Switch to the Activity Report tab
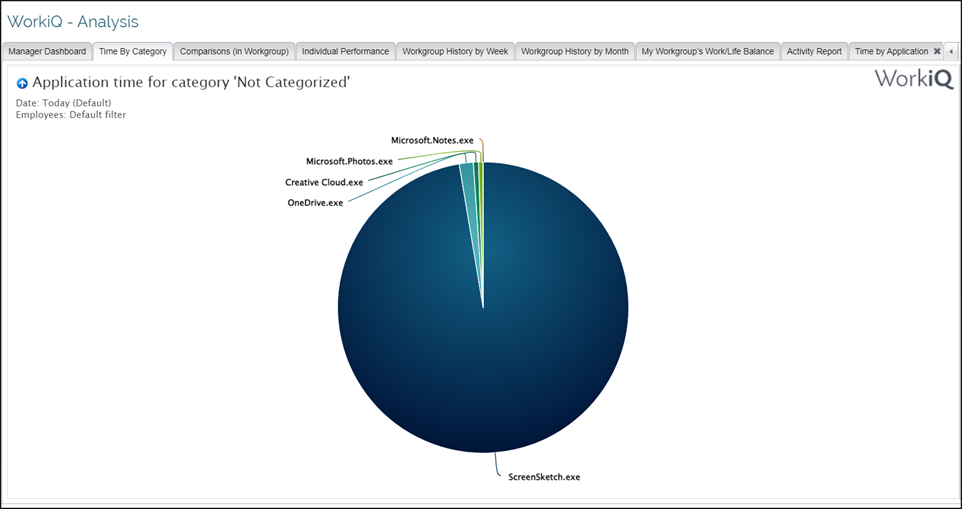This screenshot has width=962, height=509. tap(814, 51)
